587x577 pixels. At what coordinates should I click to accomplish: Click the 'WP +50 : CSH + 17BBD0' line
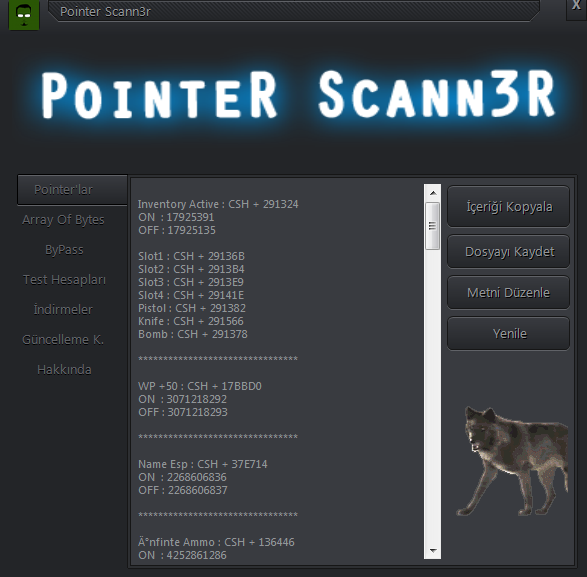click(x=200, y=386)
